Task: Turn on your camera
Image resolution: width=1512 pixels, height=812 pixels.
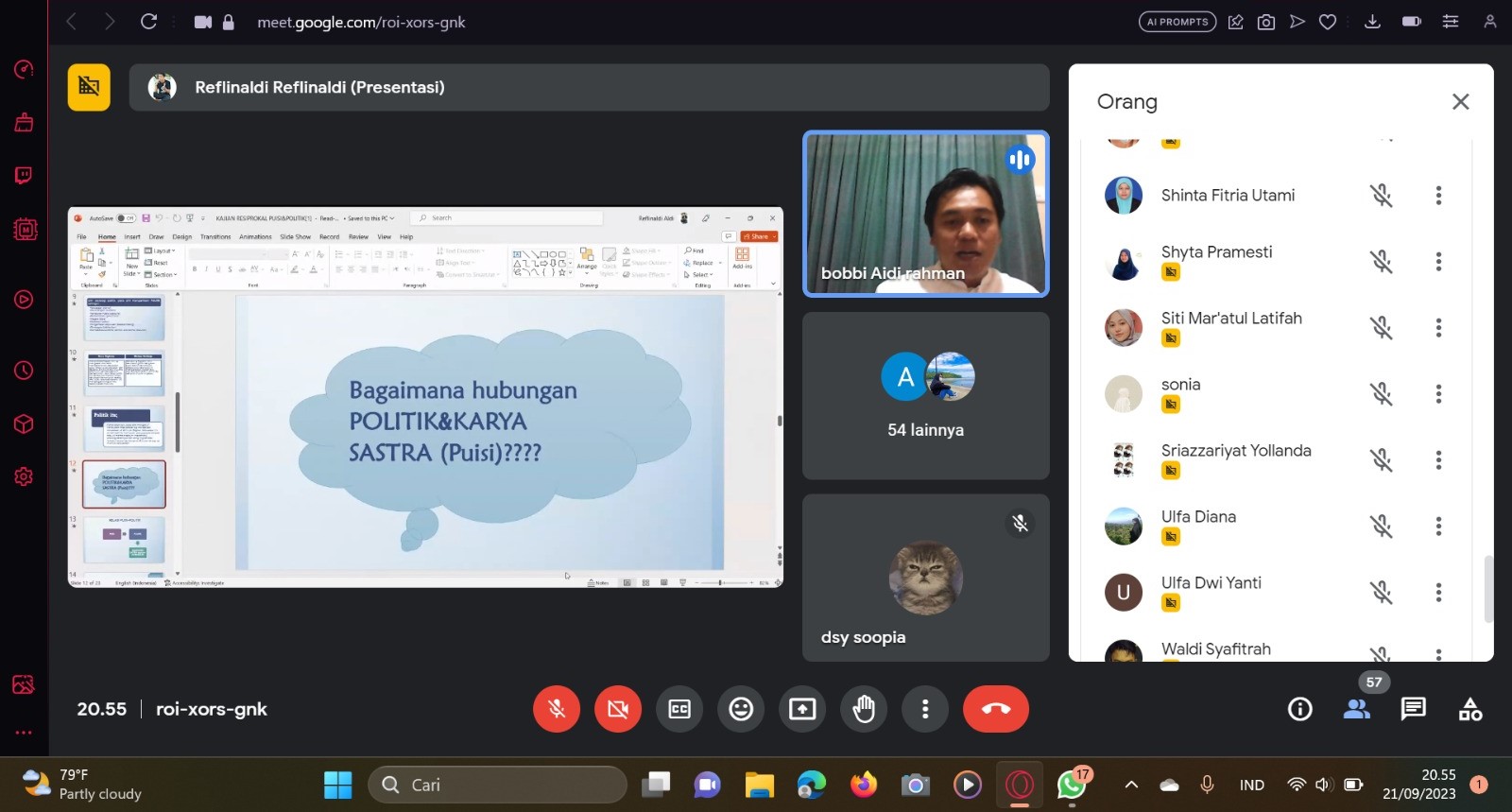Action: tap(618, 709)
